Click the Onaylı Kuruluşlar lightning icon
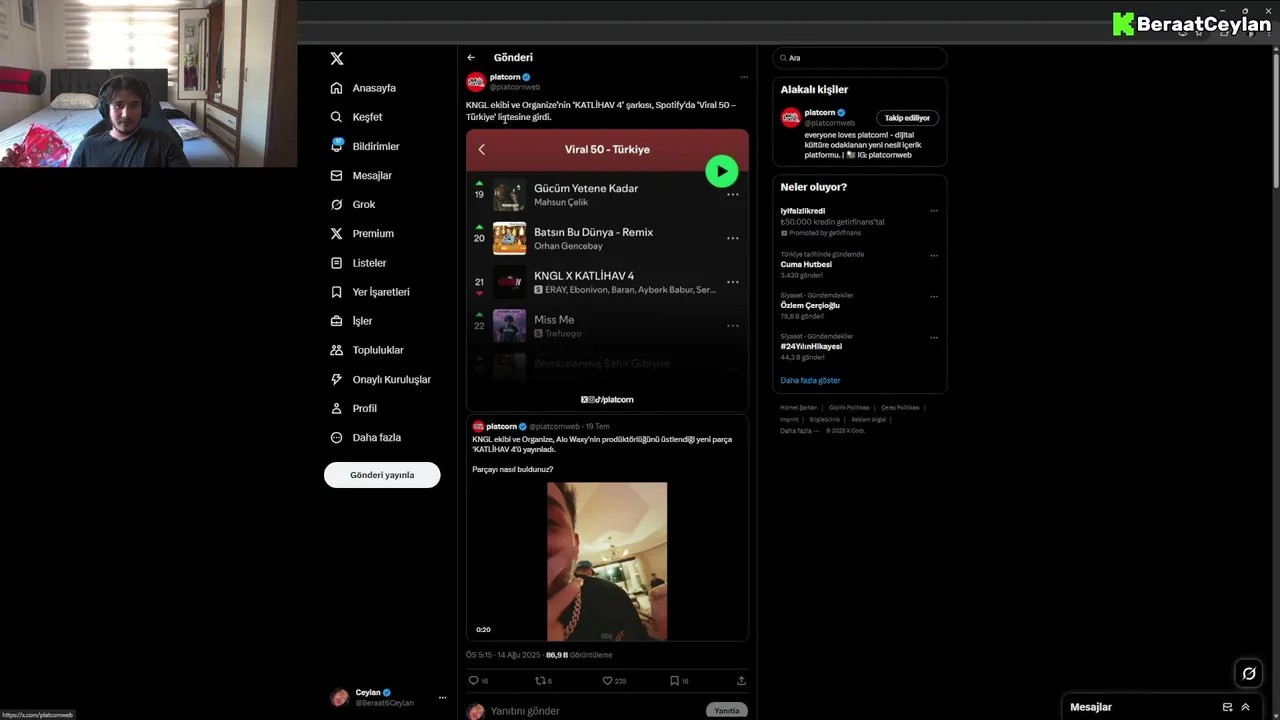The image size is (1280, 720). 337,379
